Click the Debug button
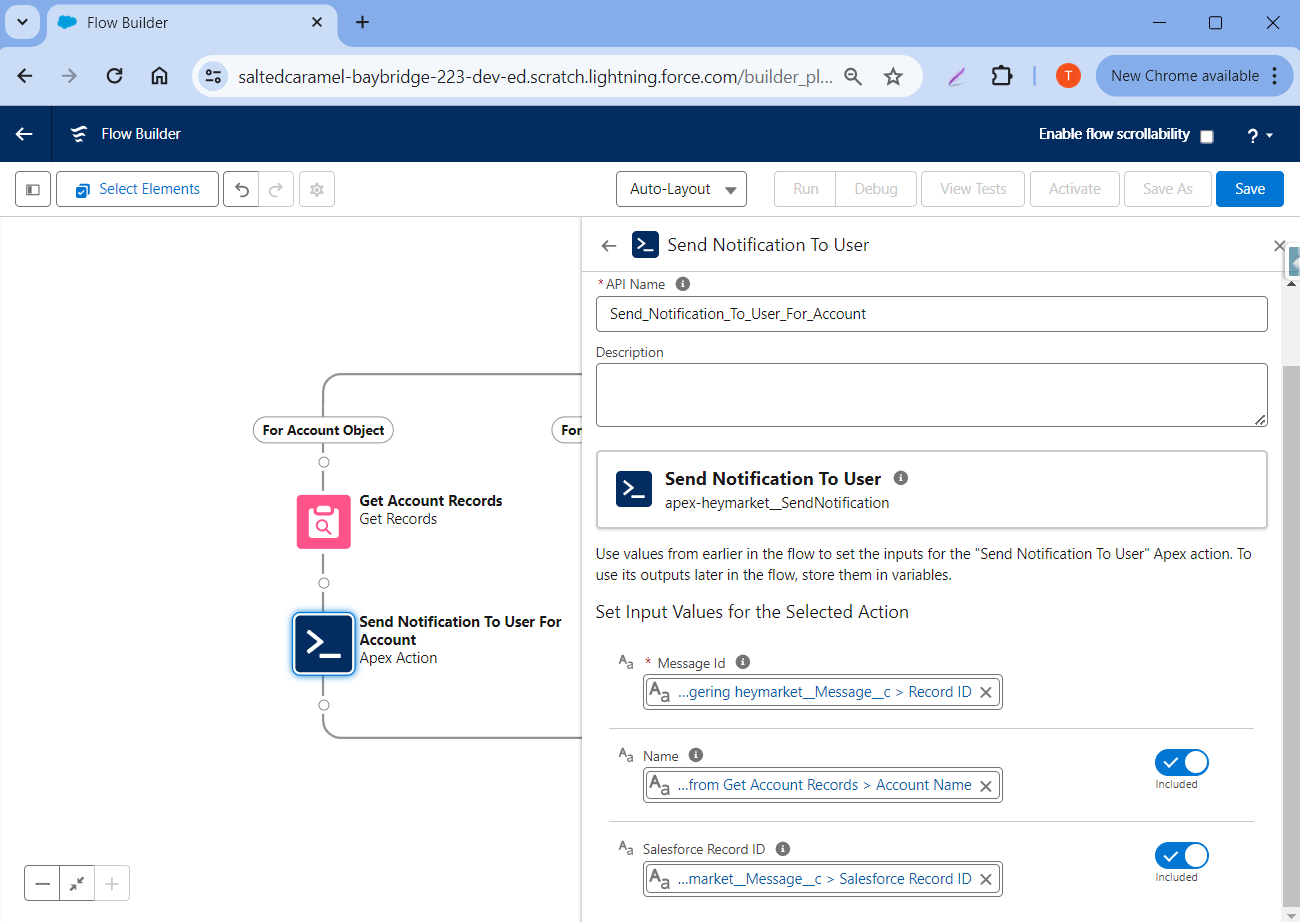1300x922 pixels. 876,189
